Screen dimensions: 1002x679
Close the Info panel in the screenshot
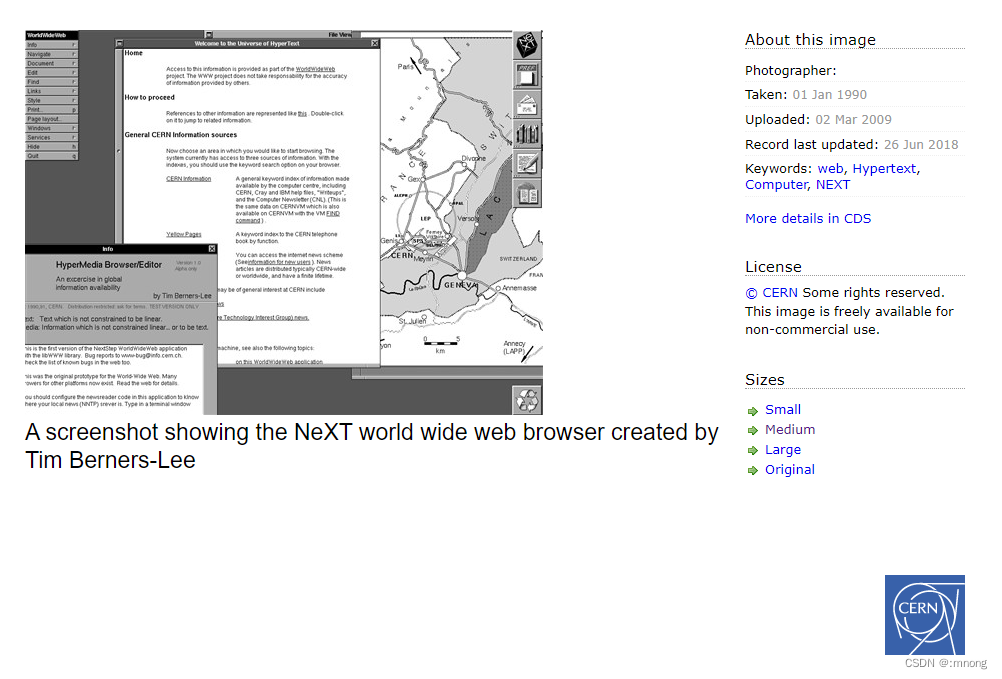coord(212,248)
